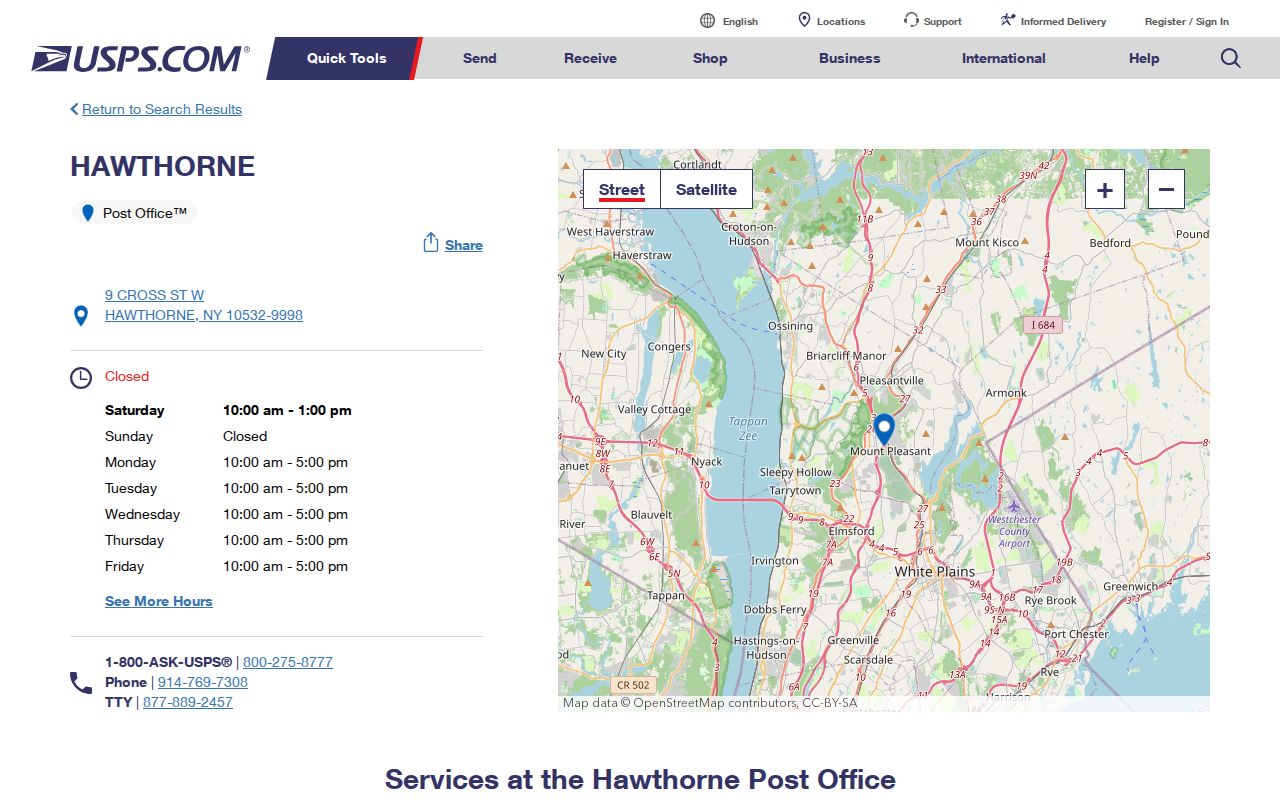Click the USPS.COM eagle logo

coord(140,59)
